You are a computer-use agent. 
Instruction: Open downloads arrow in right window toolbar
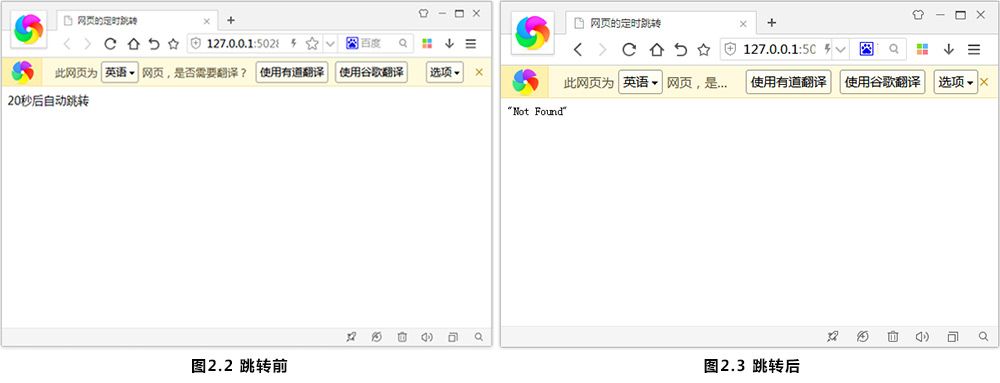tap(948, 49)
